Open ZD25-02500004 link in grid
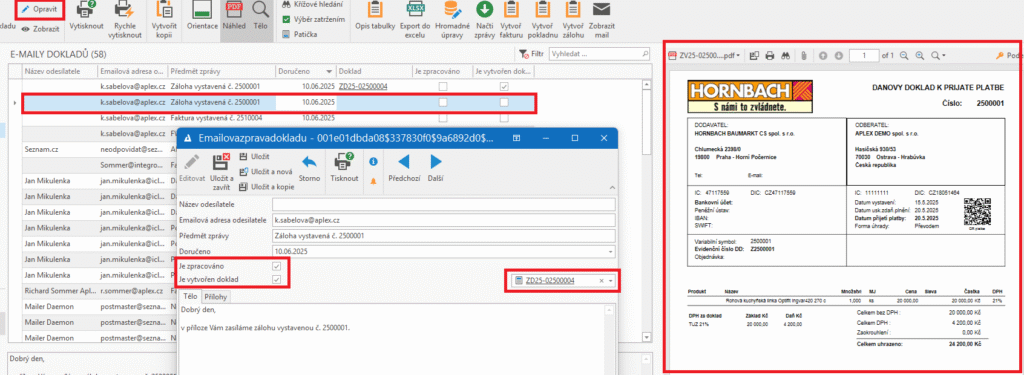 (x=363, y=86)
